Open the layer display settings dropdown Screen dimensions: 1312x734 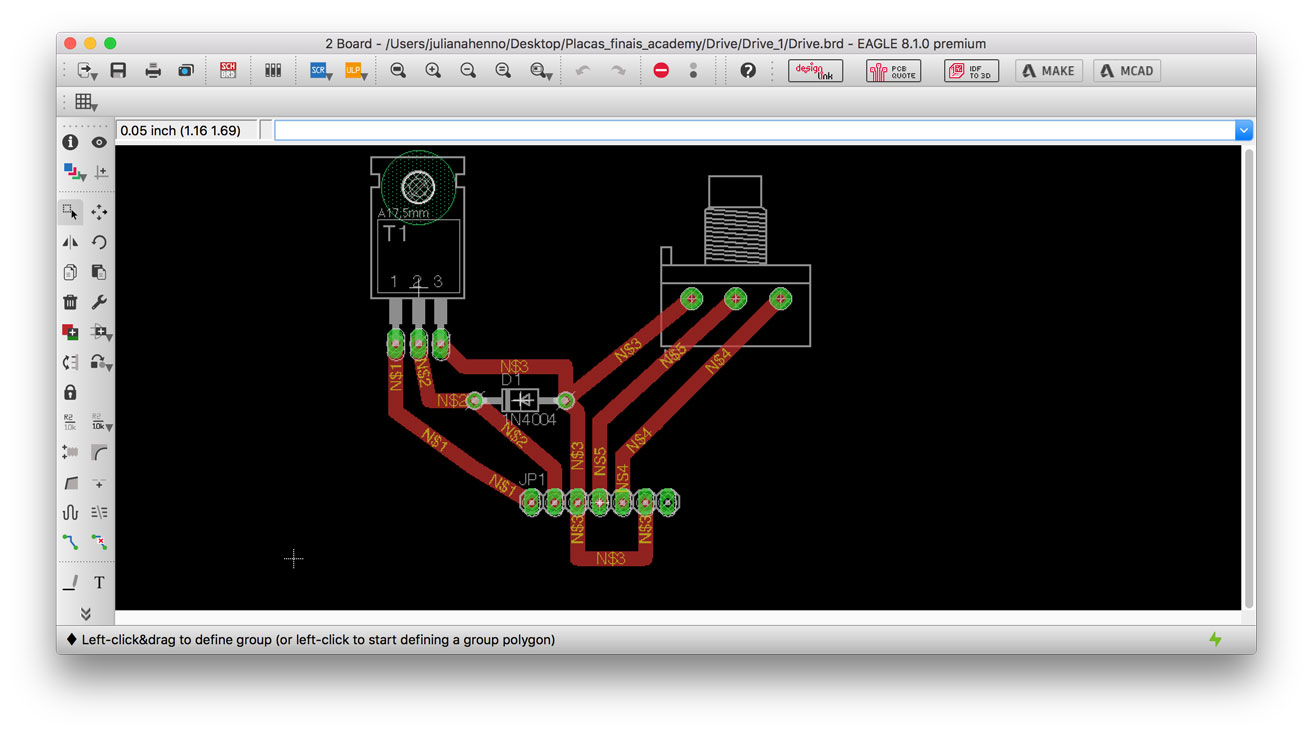pyautogui.click(x=74, y=172)
